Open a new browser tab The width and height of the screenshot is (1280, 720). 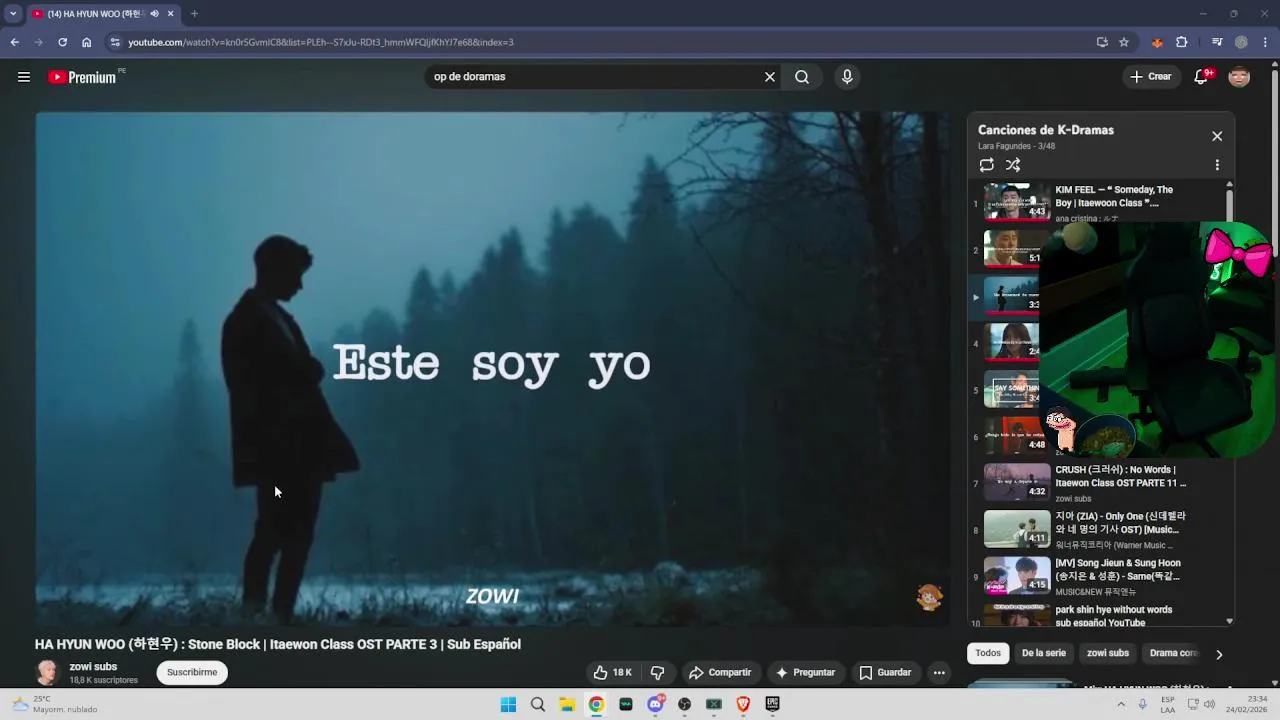pyautogui.click(x=194, y=14)
